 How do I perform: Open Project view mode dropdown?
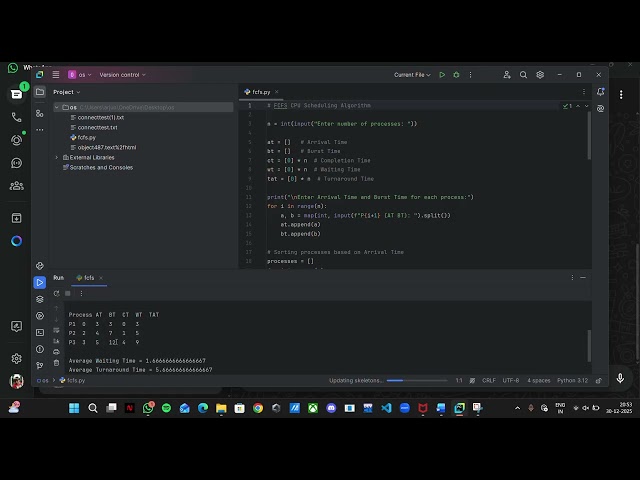67,92
